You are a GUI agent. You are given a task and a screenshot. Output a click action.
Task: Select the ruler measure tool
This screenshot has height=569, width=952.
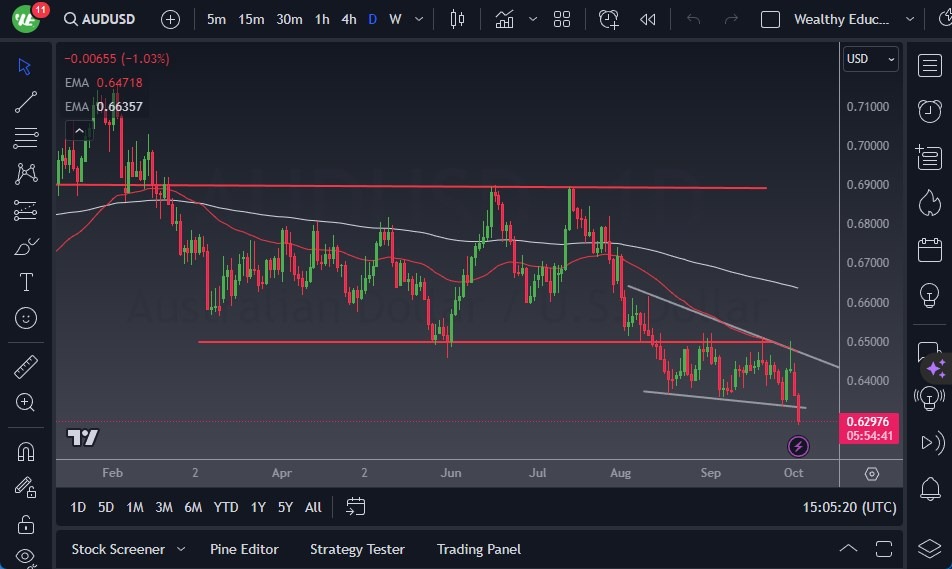coord(26,367)
